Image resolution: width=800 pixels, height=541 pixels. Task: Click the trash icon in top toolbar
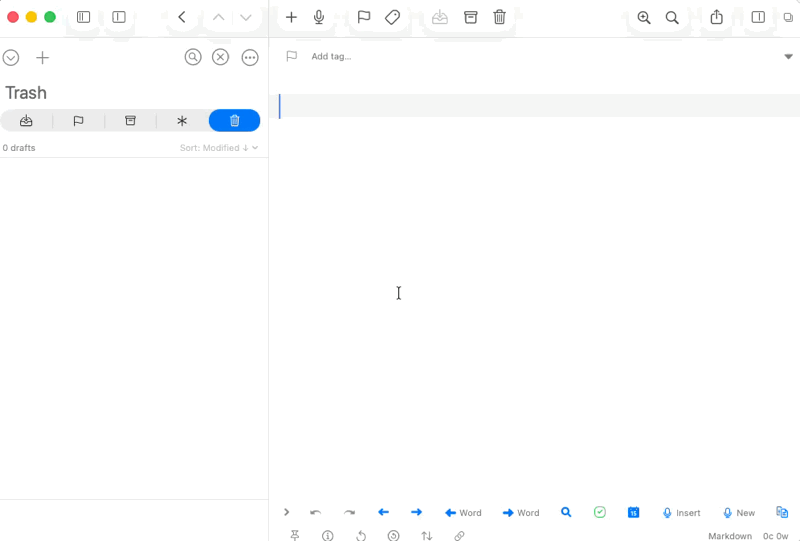pyautogui.click(x=499, y=17)
